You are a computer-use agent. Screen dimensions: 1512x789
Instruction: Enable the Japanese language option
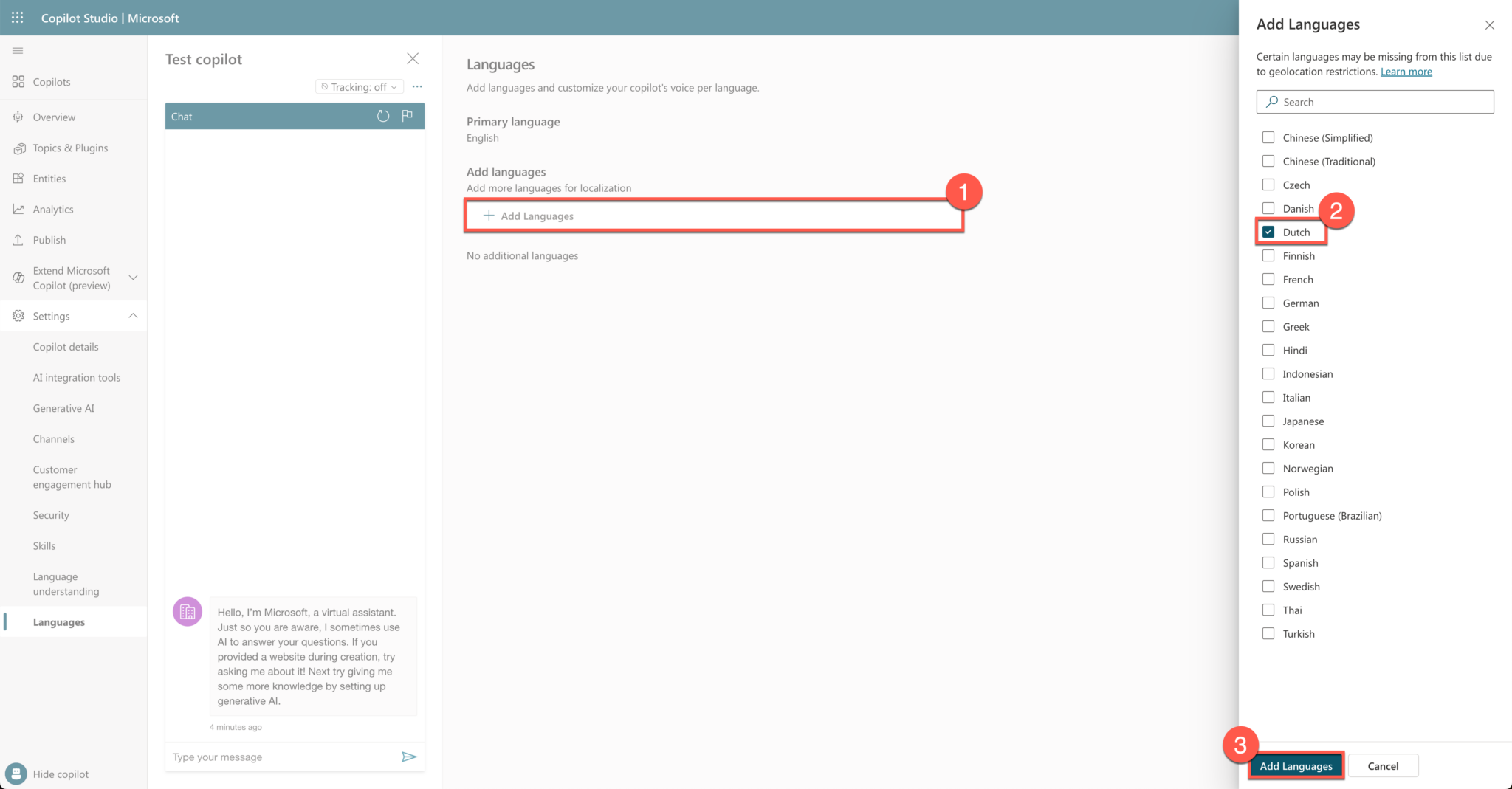click(x=1268, y=421)
